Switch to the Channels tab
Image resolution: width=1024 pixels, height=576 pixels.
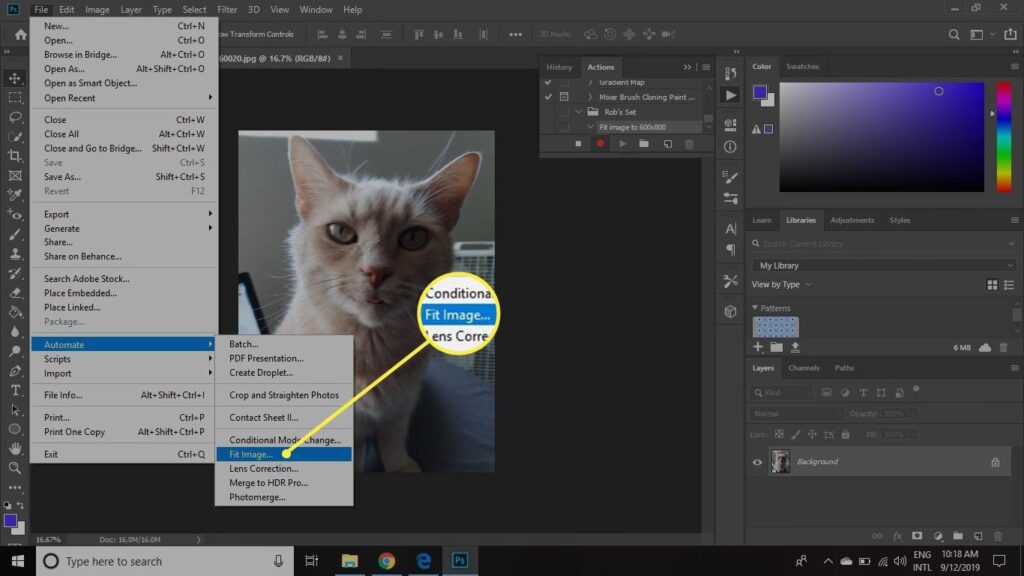(804, 368)
